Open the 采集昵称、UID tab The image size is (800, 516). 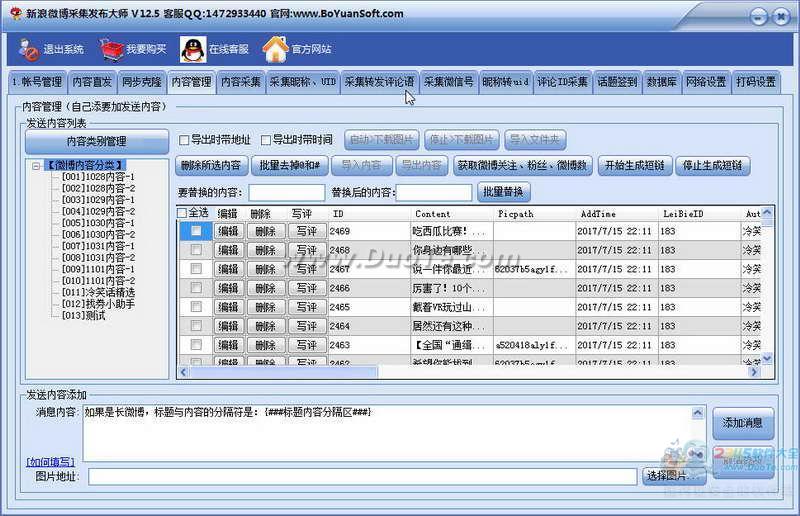tap(303, 82)
